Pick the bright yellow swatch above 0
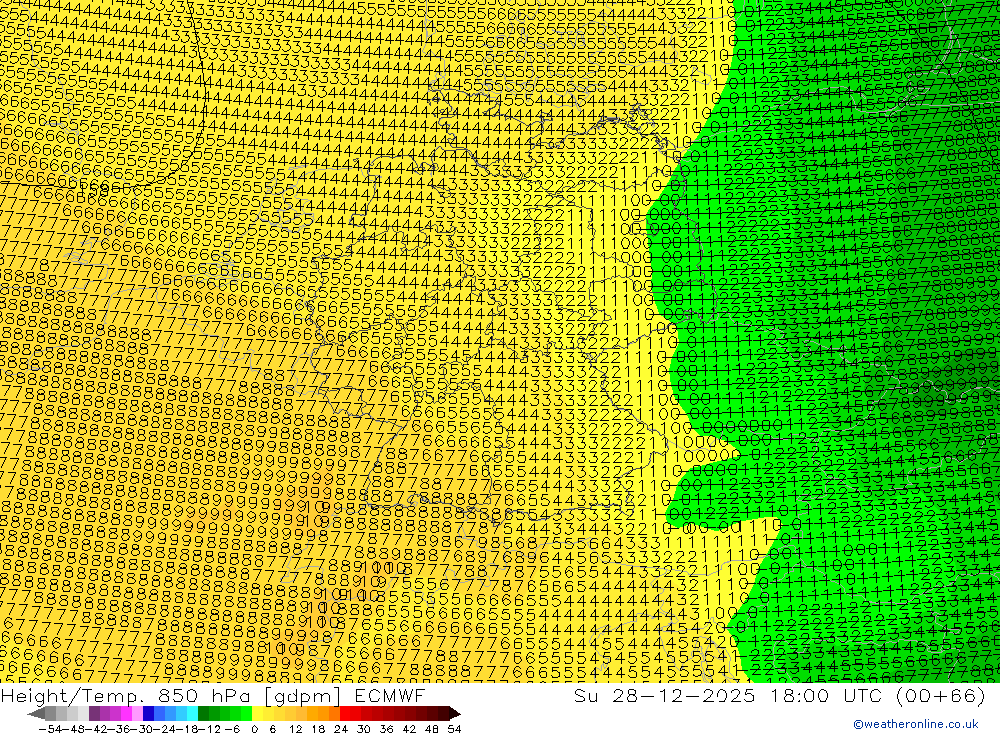This screenshot has height=733, width=1000. click(258, 714)
